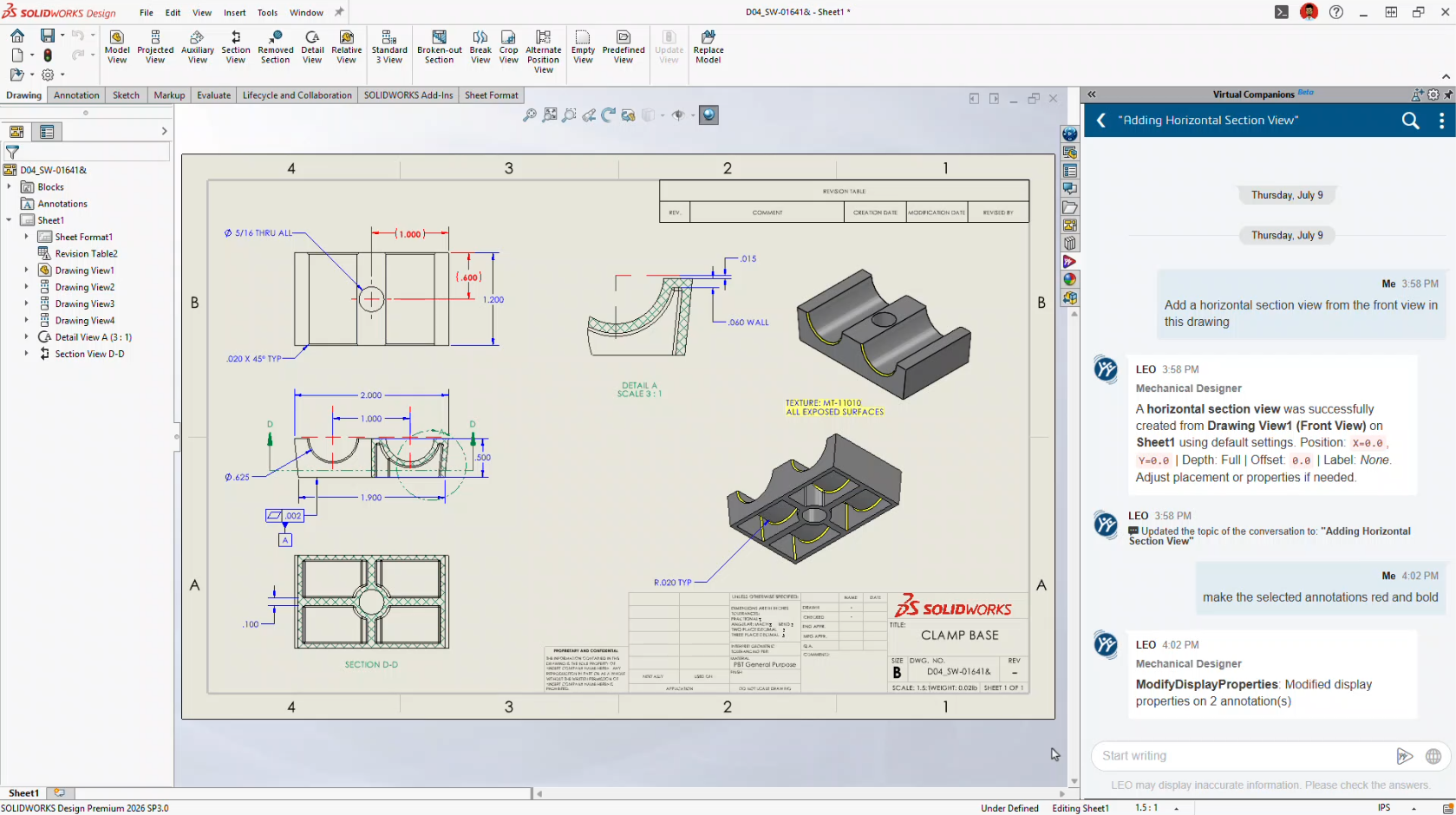Image resolution: width=1456 pixels, height=815 pixels.
Task: Start the Section View command
Action: [236, 47]
